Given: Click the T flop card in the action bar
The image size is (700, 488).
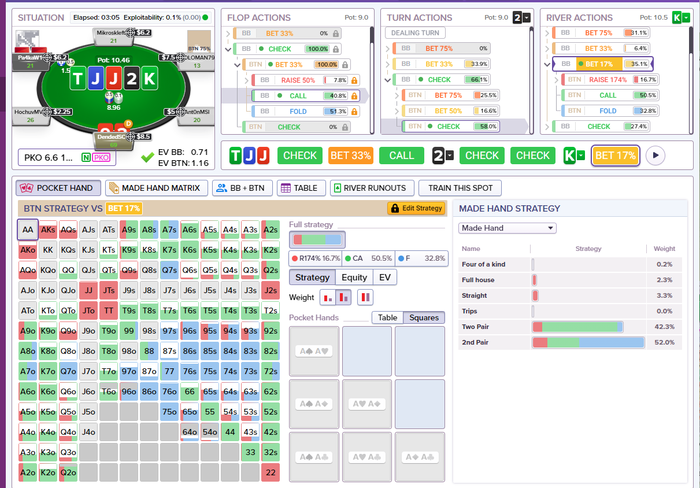Looking at the screenshot, I should click(x=235, y=155).
